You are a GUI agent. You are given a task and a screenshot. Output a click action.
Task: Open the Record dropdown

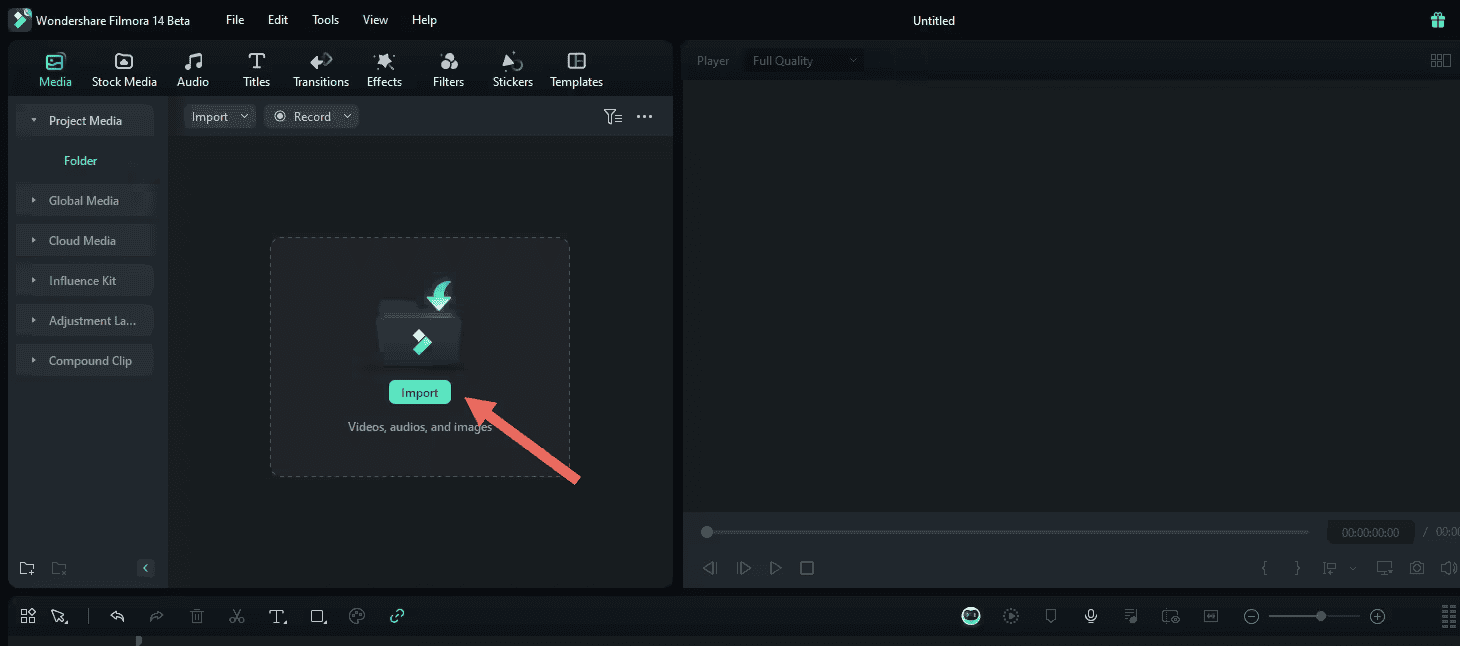tap(311, 117)
